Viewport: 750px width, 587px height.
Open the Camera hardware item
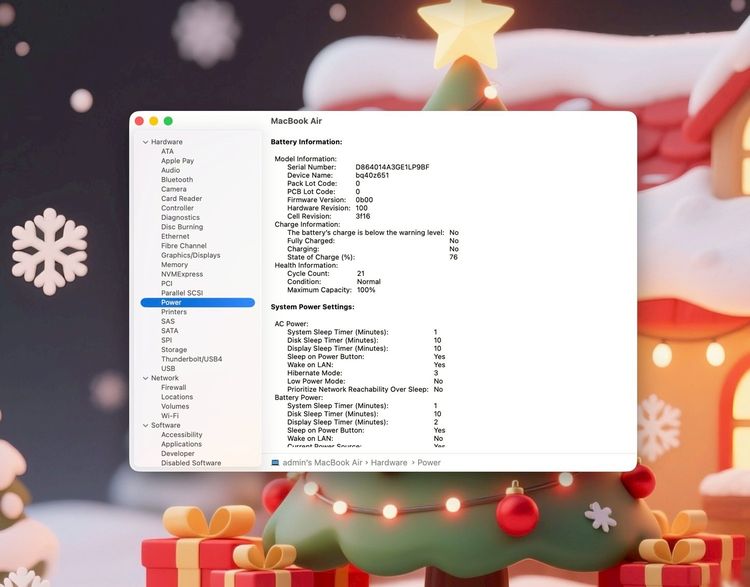tap(174, 189)
